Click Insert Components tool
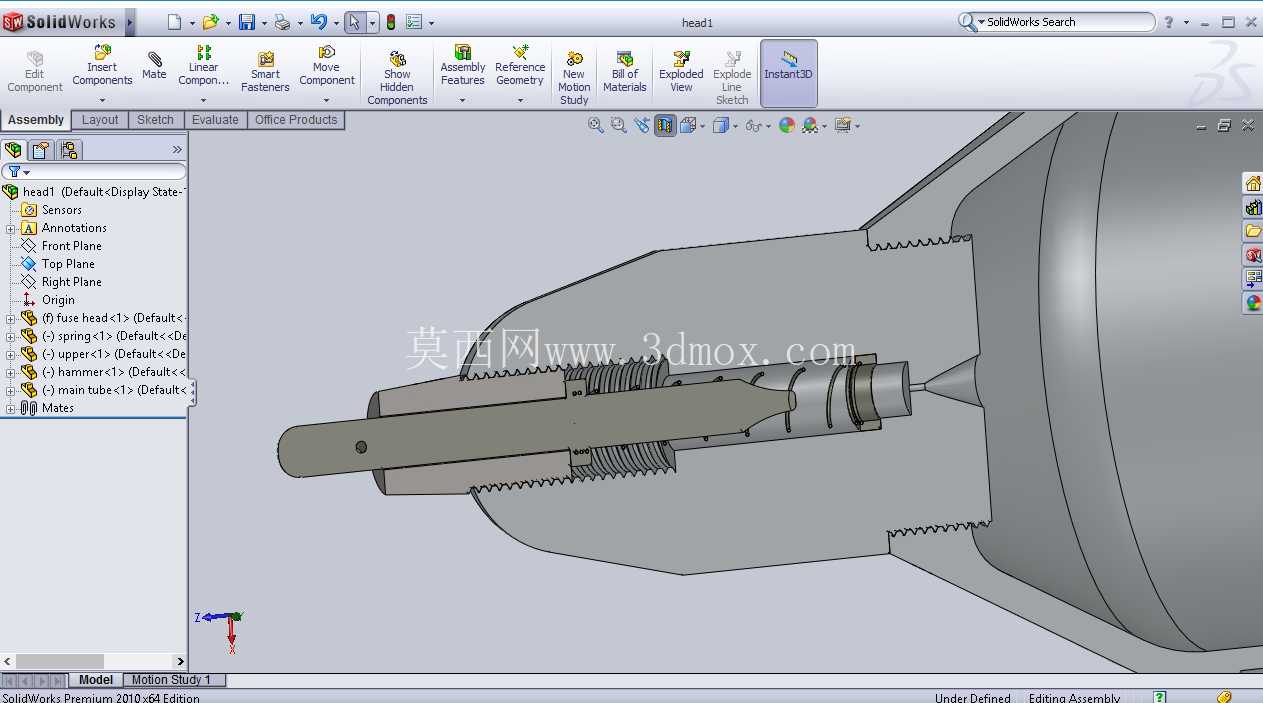Image resolution: width=1263 pixels, height=703 pixels. pyautogui.click(x=102, y=66)
